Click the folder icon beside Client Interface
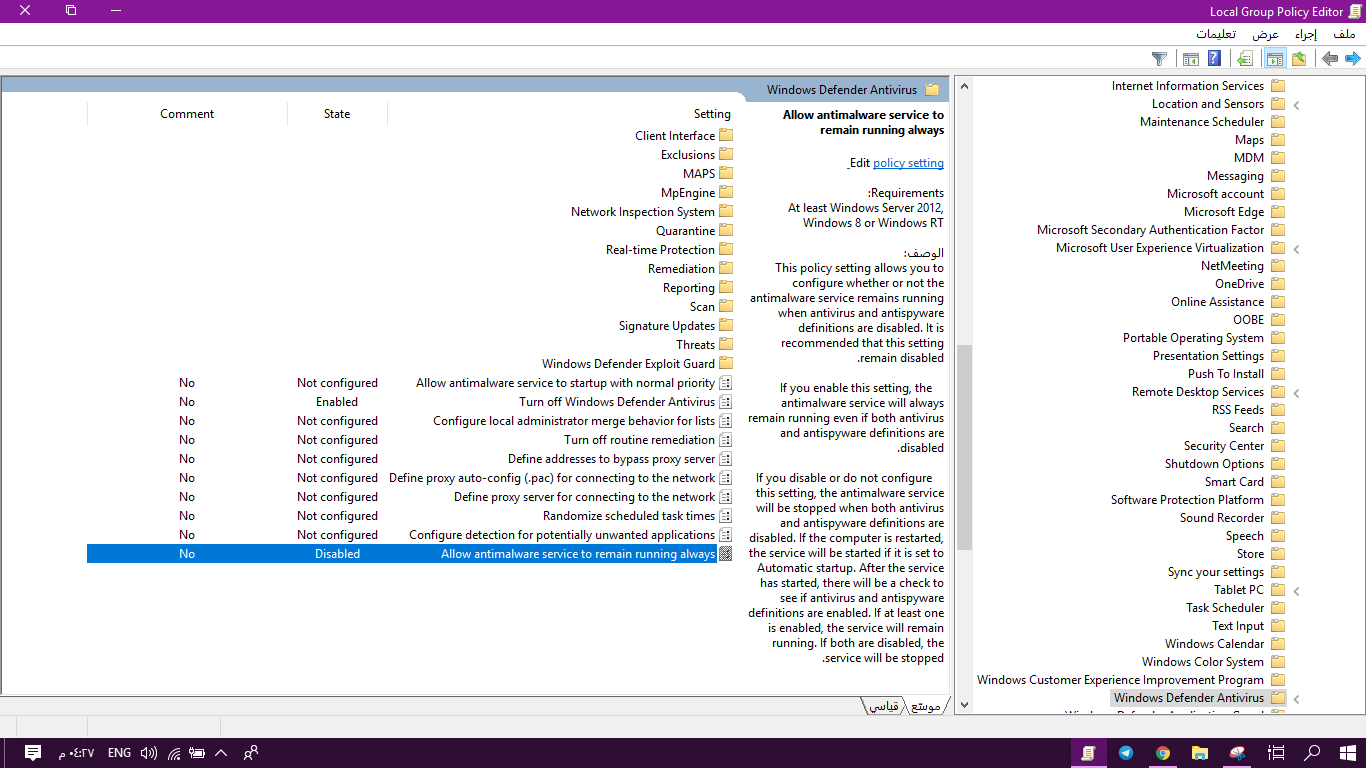The image size is (1366, 768). [x=726, y=135]
